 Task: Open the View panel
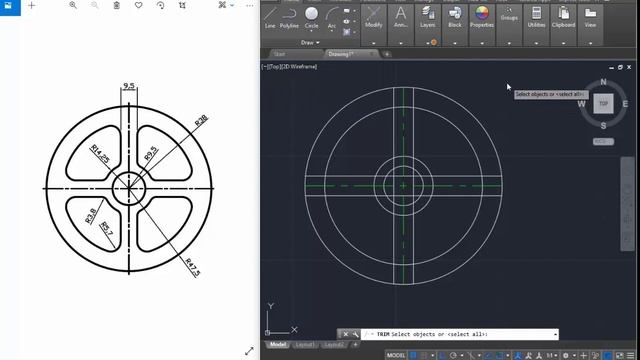(590, 18)
